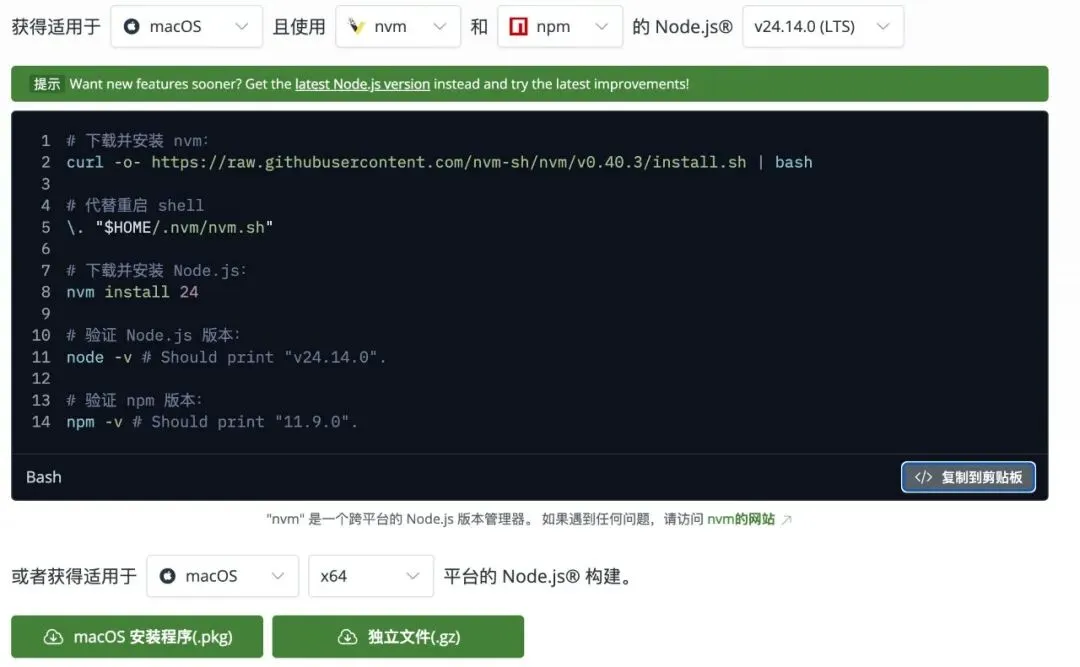This screenshot has width=1080, height=667.
Task: Click the "# 验证 npm 版本:" comment line
Action: [134, 400]
